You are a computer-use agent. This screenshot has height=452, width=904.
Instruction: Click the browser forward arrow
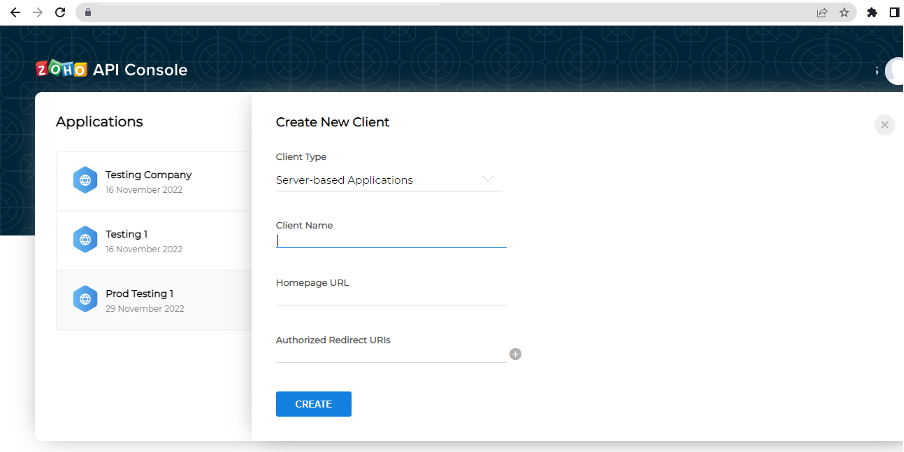coord(38,12)
